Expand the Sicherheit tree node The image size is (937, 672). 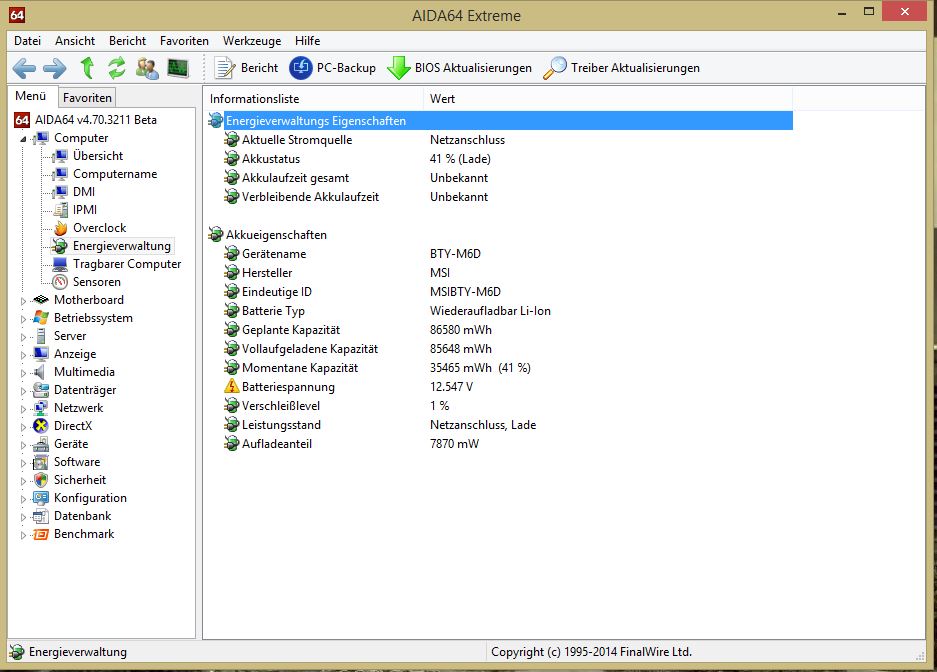click(x=23, y=480)
